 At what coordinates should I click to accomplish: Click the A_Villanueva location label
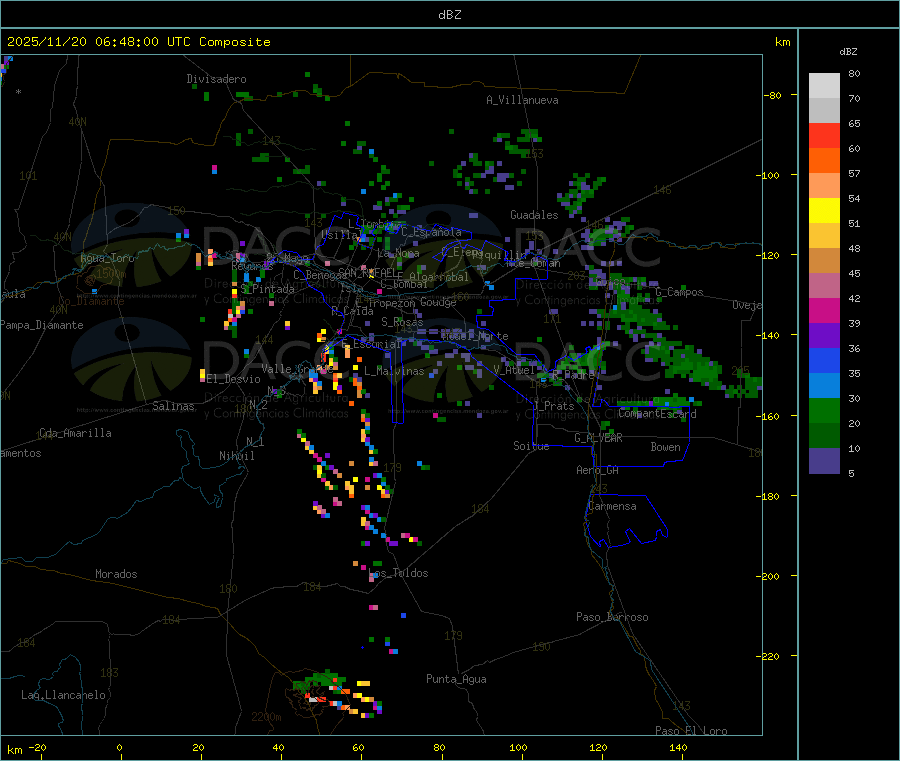pyautogui.click(x=522, y=100)
